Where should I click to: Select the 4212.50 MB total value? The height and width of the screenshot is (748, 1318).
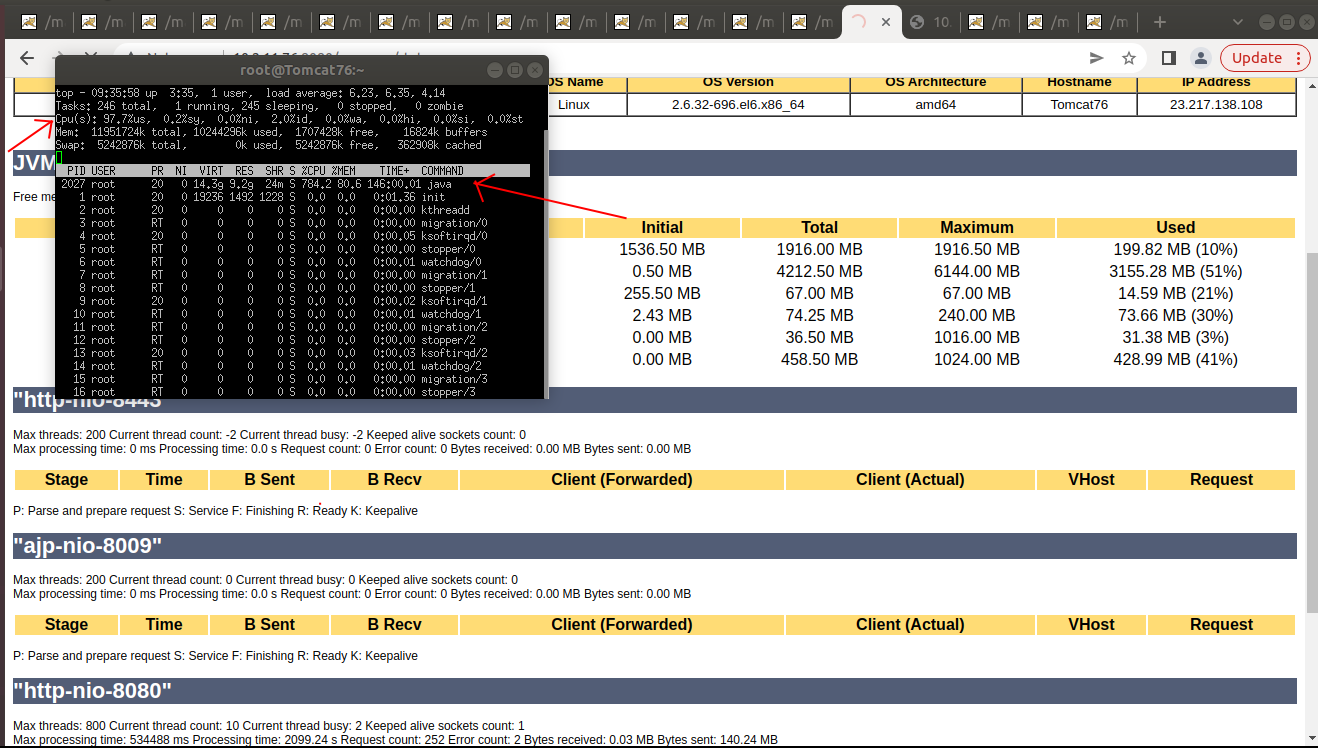tap(819, 271)
